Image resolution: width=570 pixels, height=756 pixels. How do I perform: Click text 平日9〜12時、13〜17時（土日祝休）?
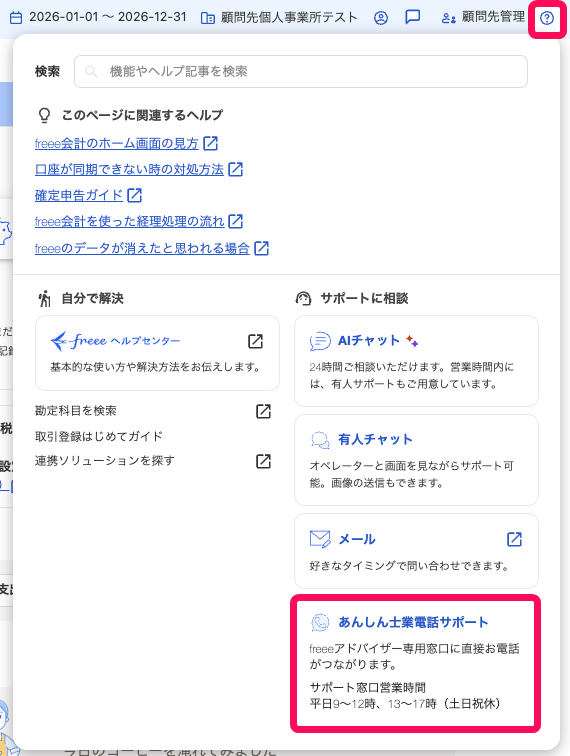pos(405,704)
